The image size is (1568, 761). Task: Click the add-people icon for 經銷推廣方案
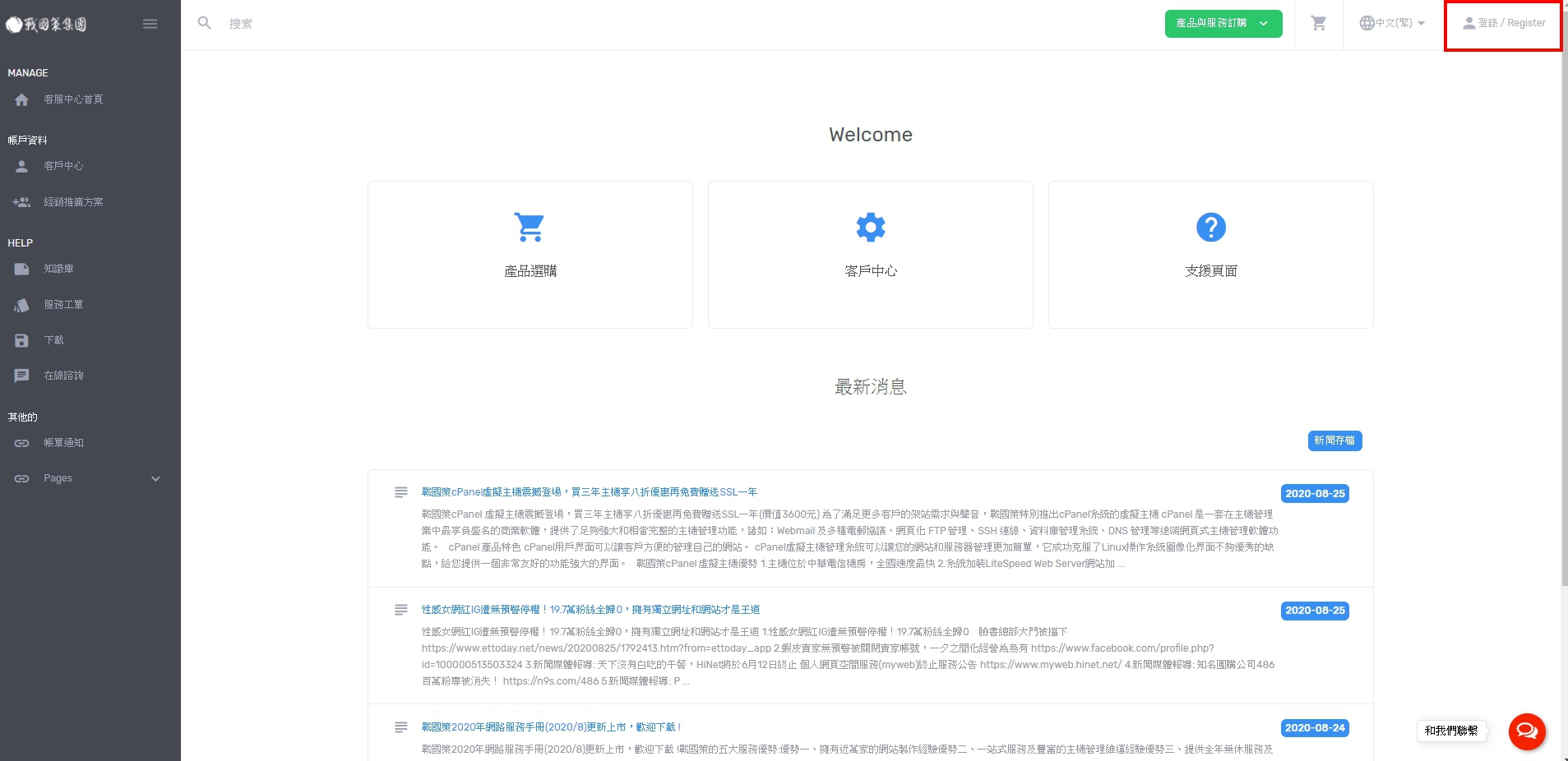(x=21, y=202)
